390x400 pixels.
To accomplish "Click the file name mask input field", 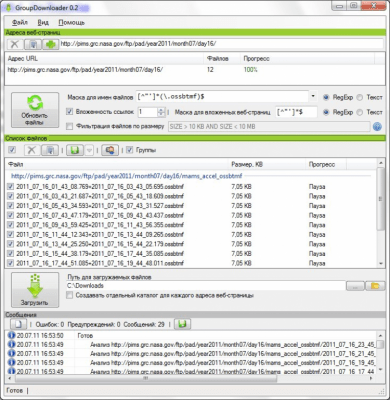I will click(222, 96).
